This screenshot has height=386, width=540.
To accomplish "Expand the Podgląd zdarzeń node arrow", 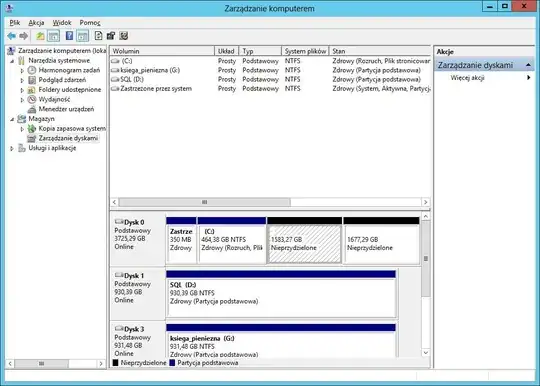I will coord(22,80).
